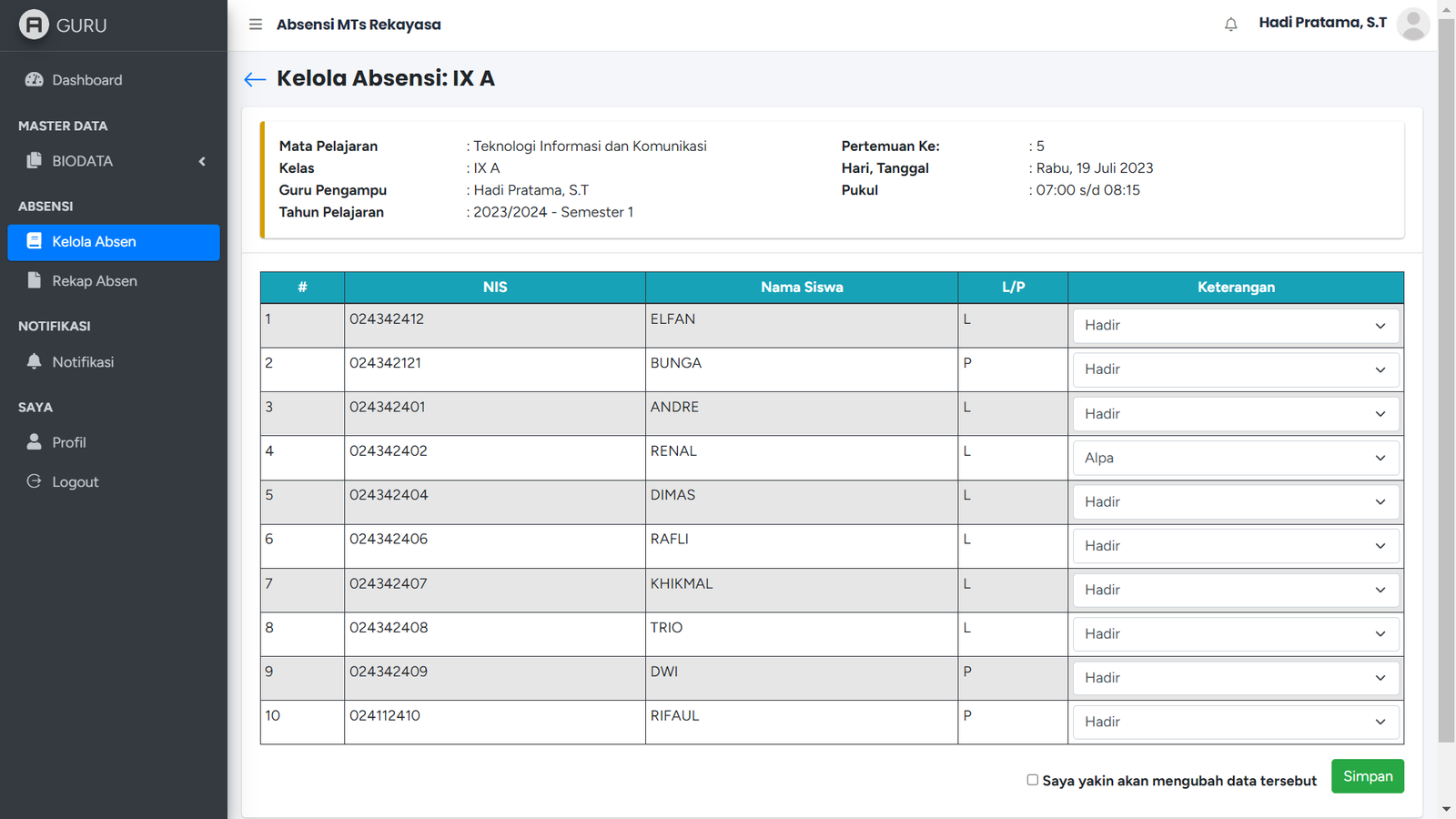Click the vertical page scrollbar
Image resolution: width=1456 pixels, height=819 pixels.
point(1446,364)
